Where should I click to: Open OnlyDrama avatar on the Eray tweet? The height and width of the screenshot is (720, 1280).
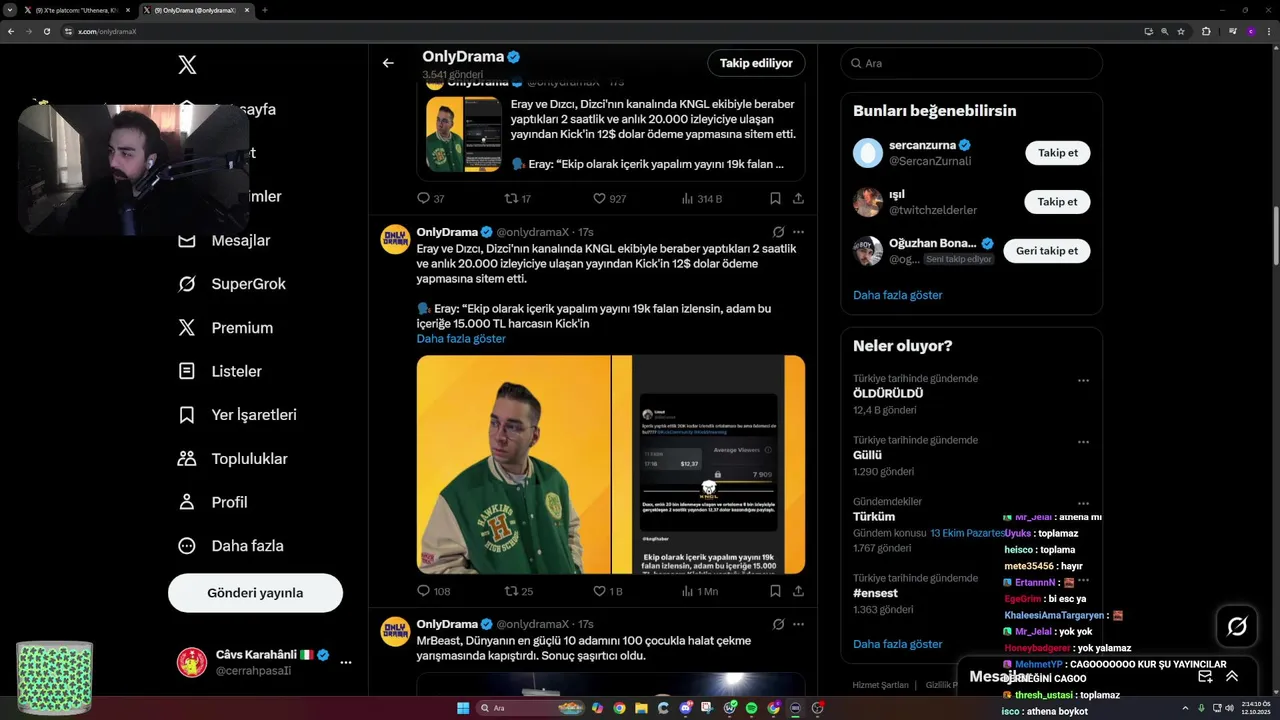pos(395,240)
